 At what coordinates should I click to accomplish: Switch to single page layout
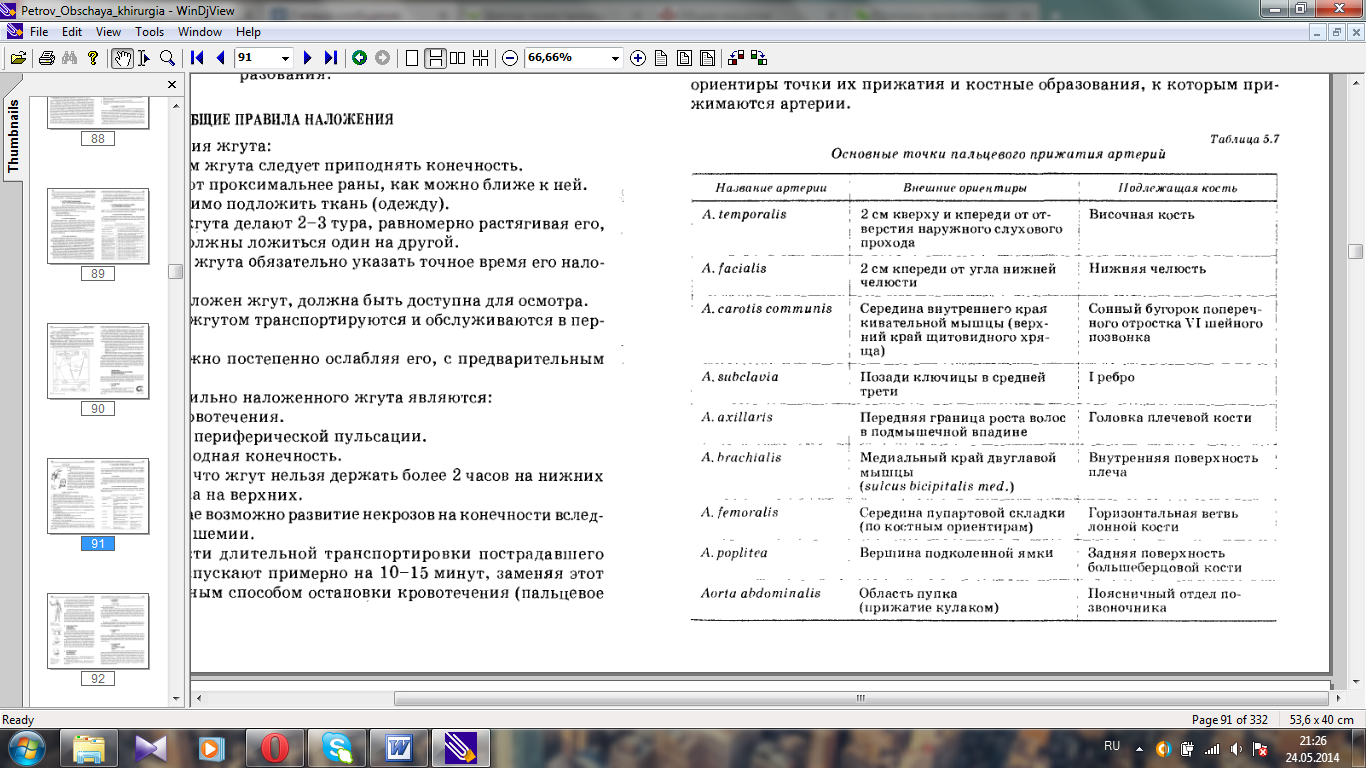[412, 58]
